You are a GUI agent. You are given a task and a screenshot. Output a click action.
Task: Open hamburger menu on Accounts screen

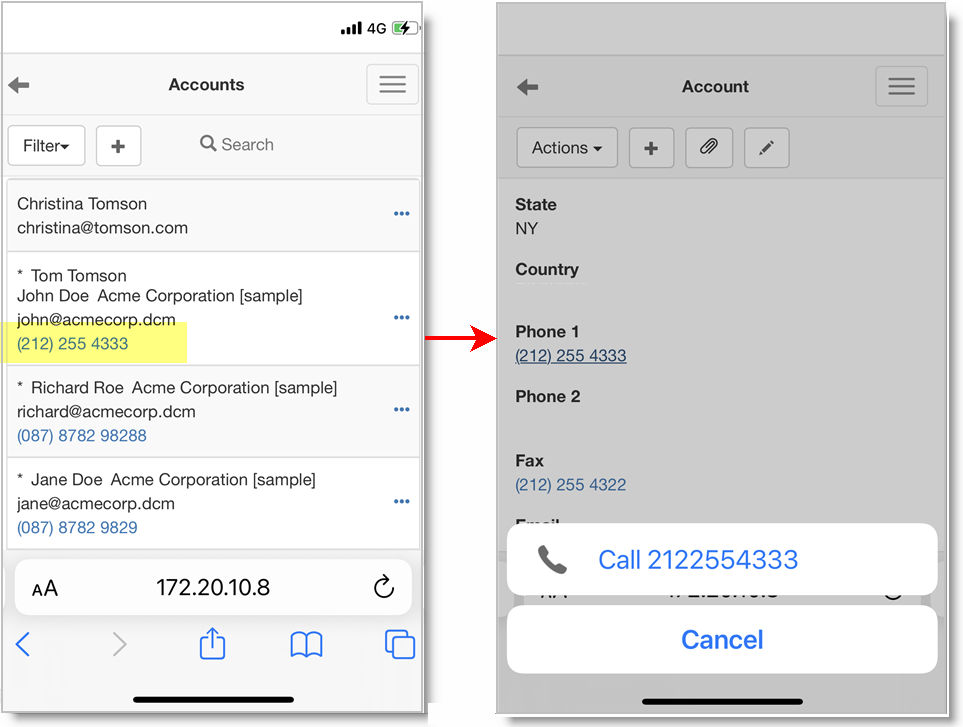pos(392,85)
